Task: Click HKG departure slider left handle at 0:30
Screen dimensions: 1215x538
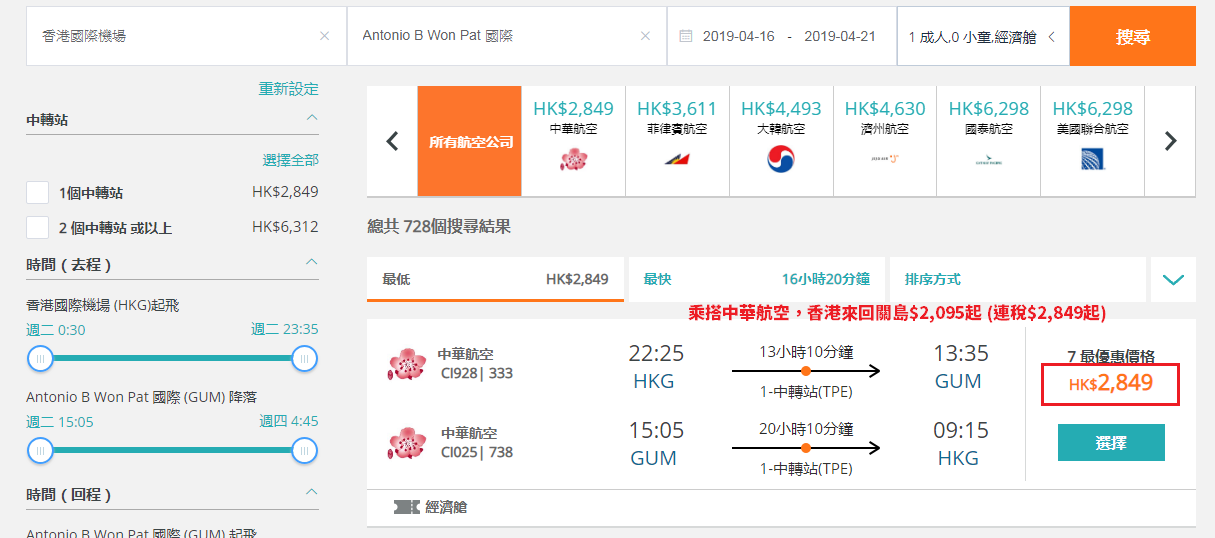Action: pyautogui.click(x=40, y=358)
